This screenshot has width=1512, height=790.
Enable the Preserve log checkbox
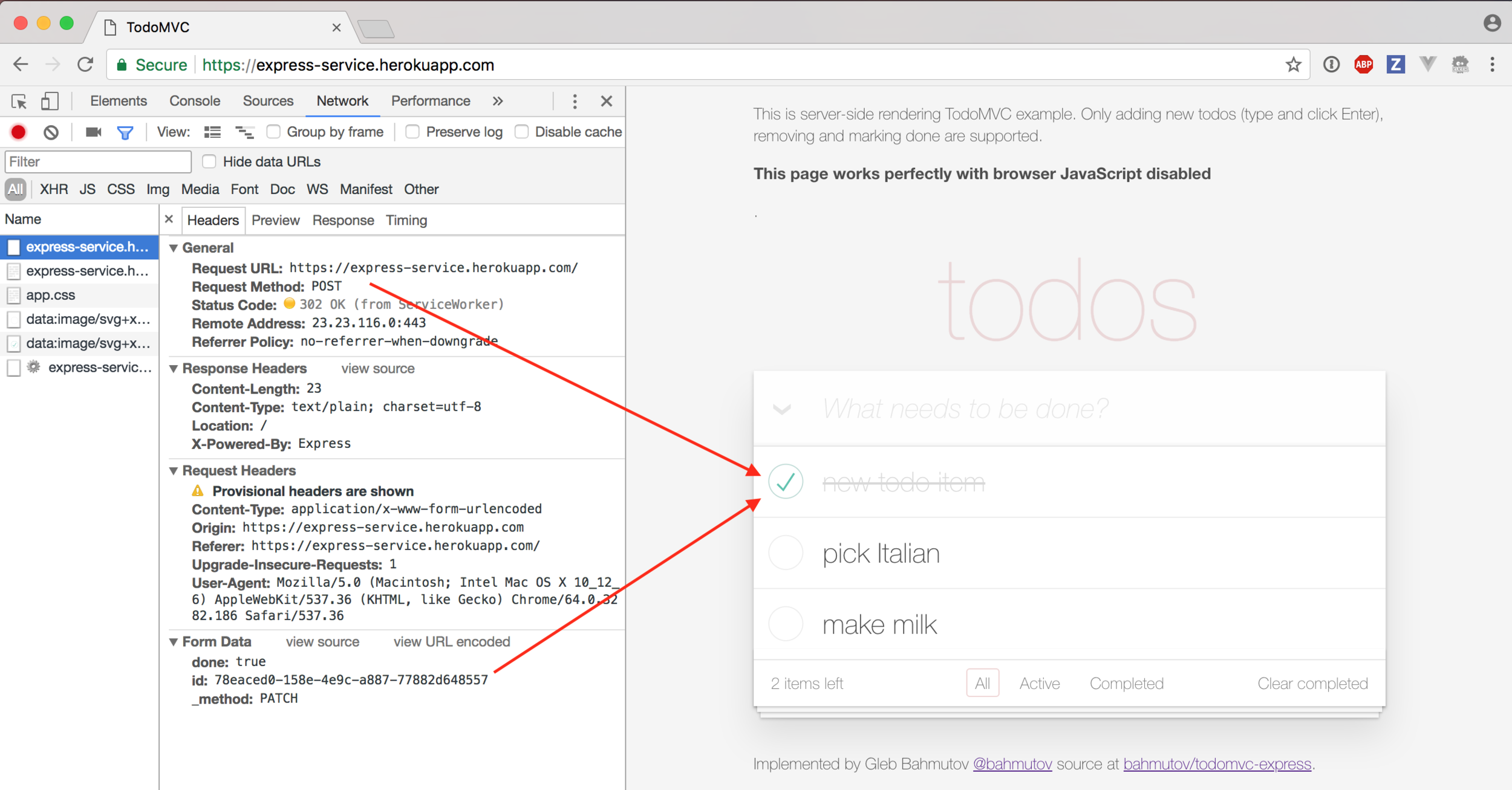(x=412, y=132)
